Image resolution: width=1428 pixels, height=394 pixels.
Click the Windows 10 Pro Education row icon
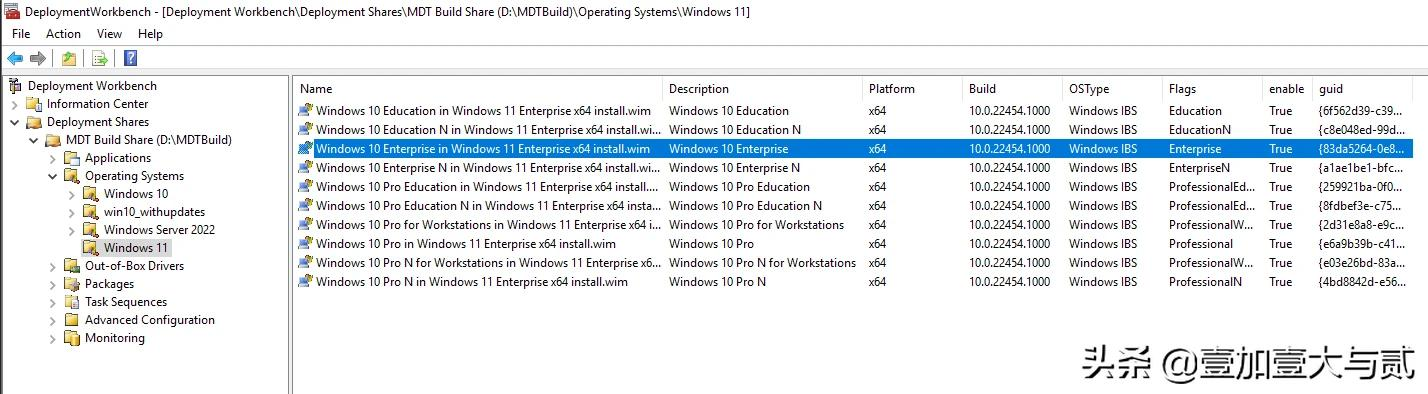coord(306,187)
